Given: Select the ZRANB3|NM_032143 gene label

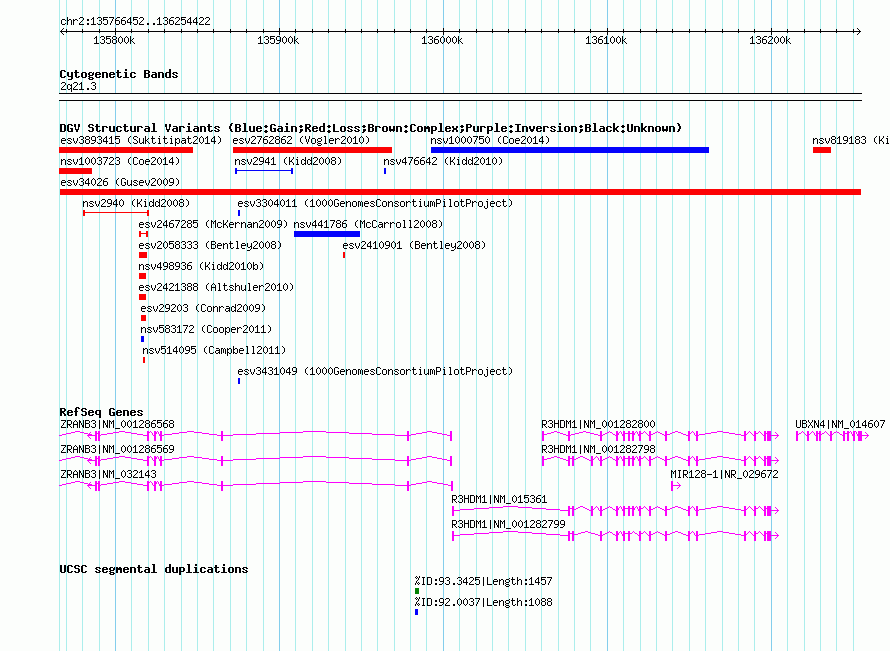Looking at the screenshot, I should 108,474.
